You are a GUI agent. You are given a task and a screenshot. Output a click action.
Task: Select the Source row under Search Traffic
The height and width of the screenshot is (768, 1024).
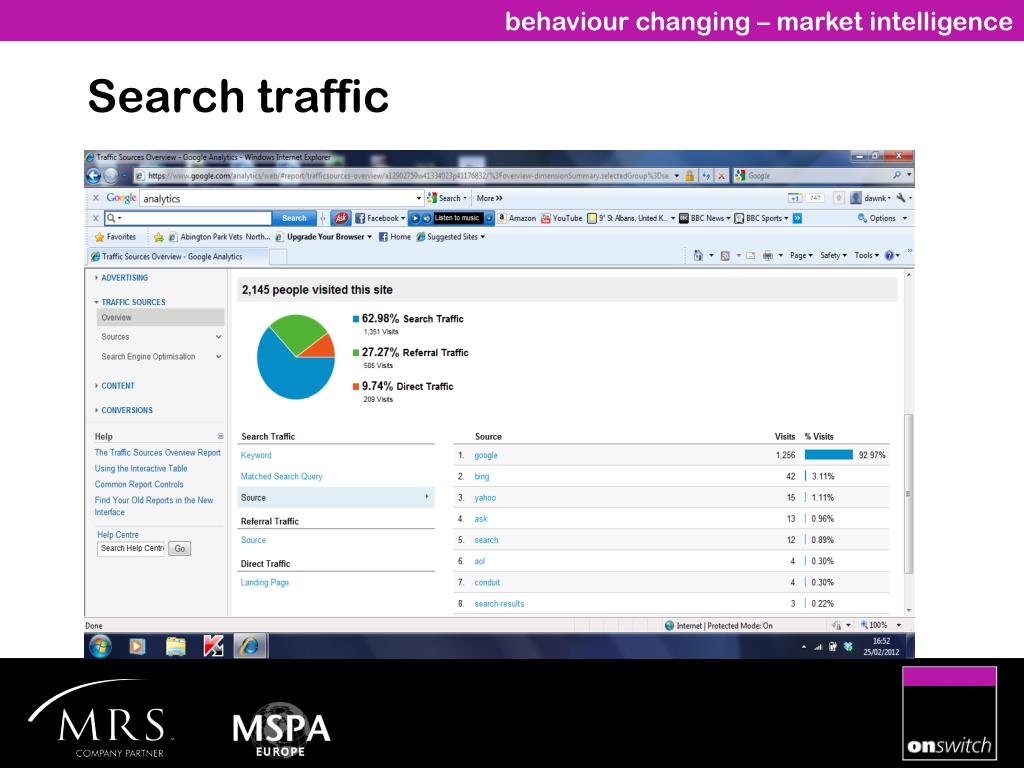336,498
